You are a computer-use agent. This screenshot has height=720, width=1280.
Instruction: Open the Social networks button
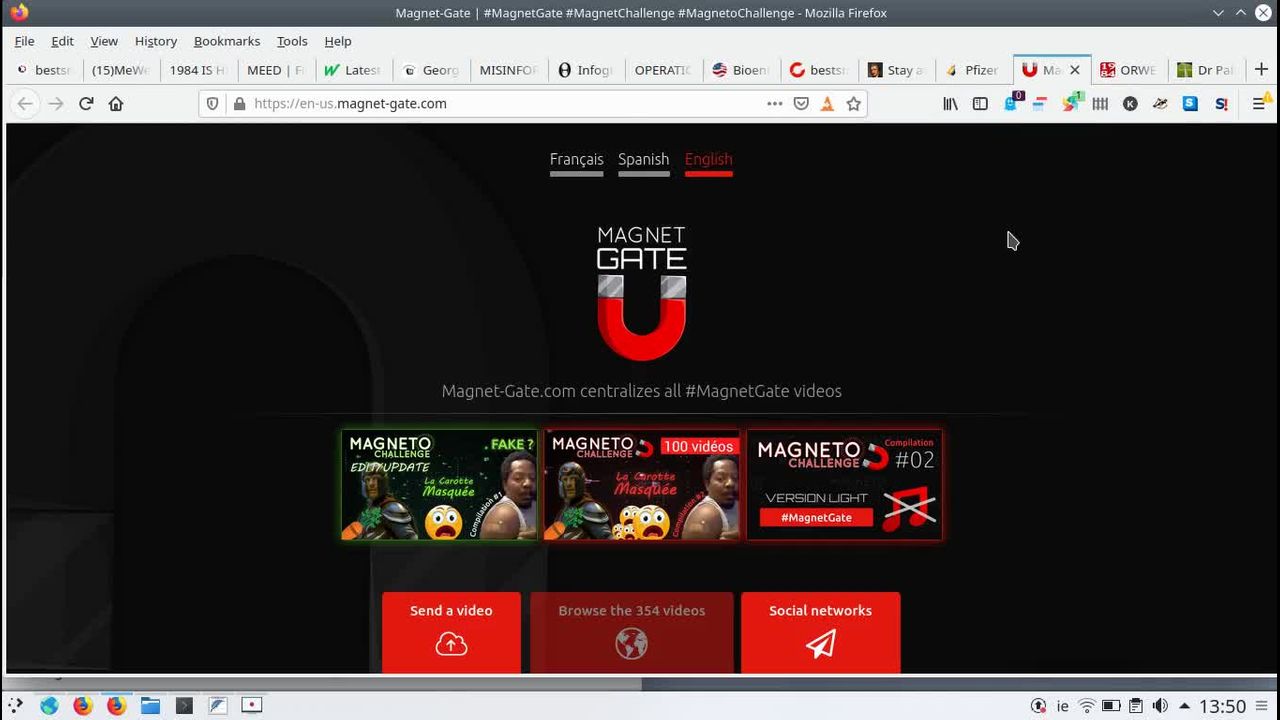(x=820, y=631)
